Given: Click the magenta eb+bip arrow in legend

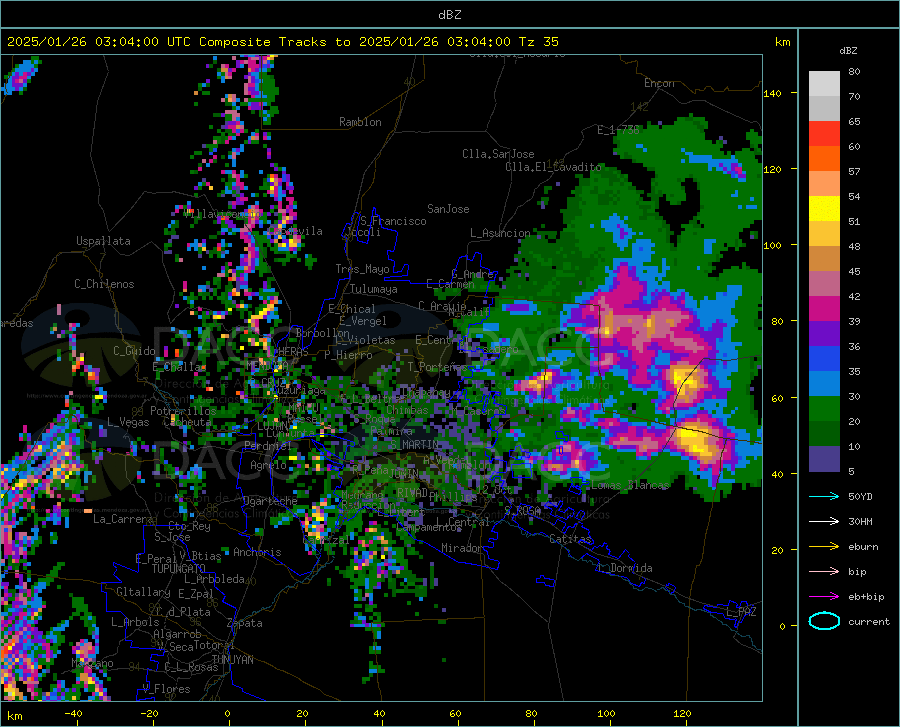Looking at the screenshot, I should tap(824, 597).
